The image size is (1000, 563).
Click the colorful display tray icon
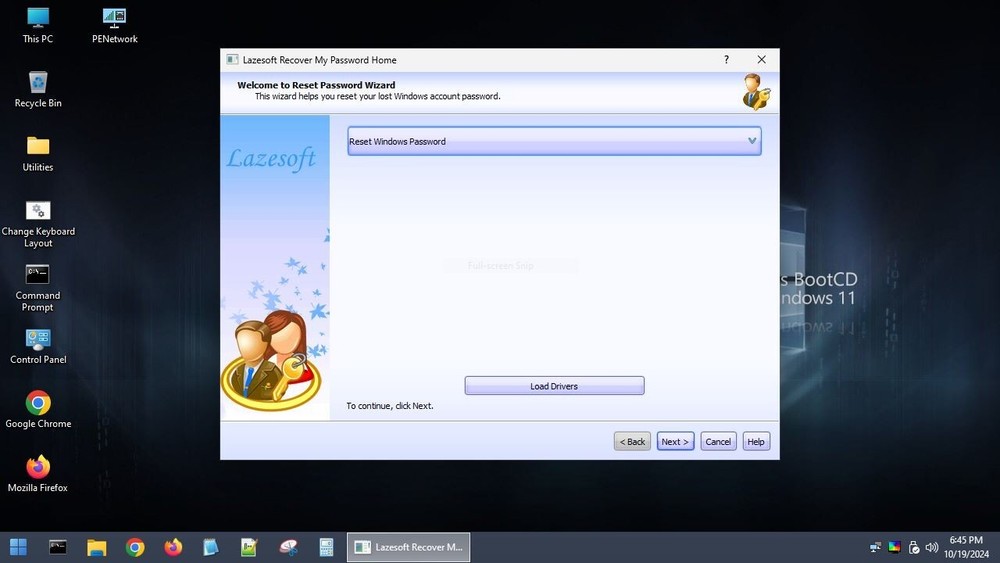coord(894,547)
